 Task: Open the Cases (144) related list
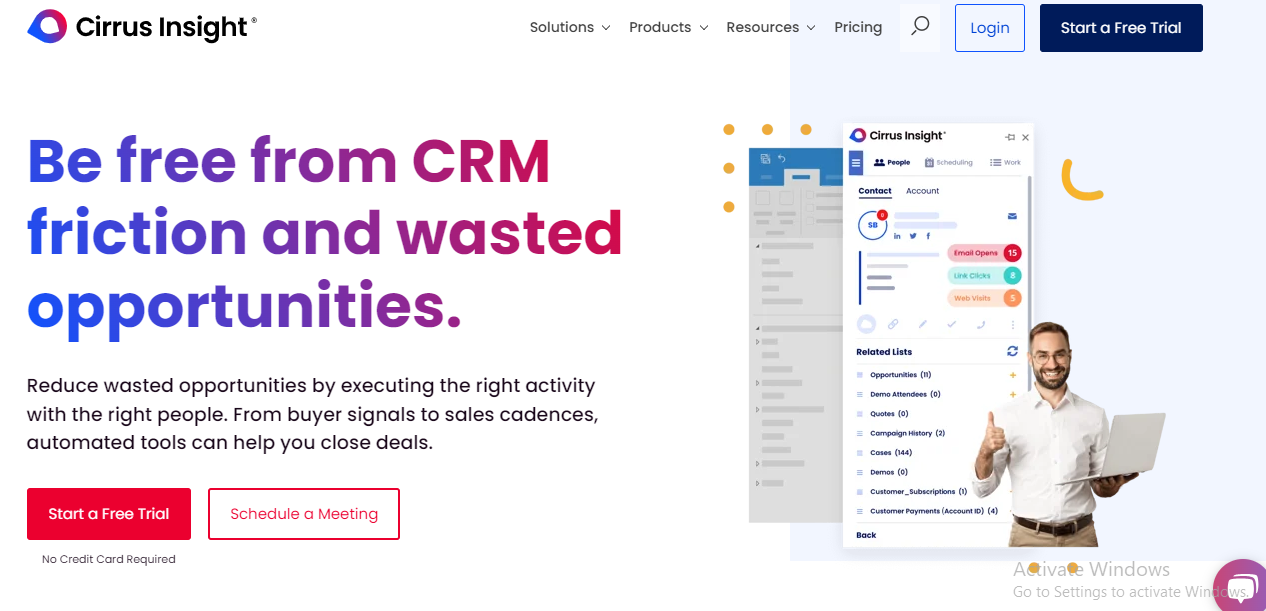pos(891,453)
